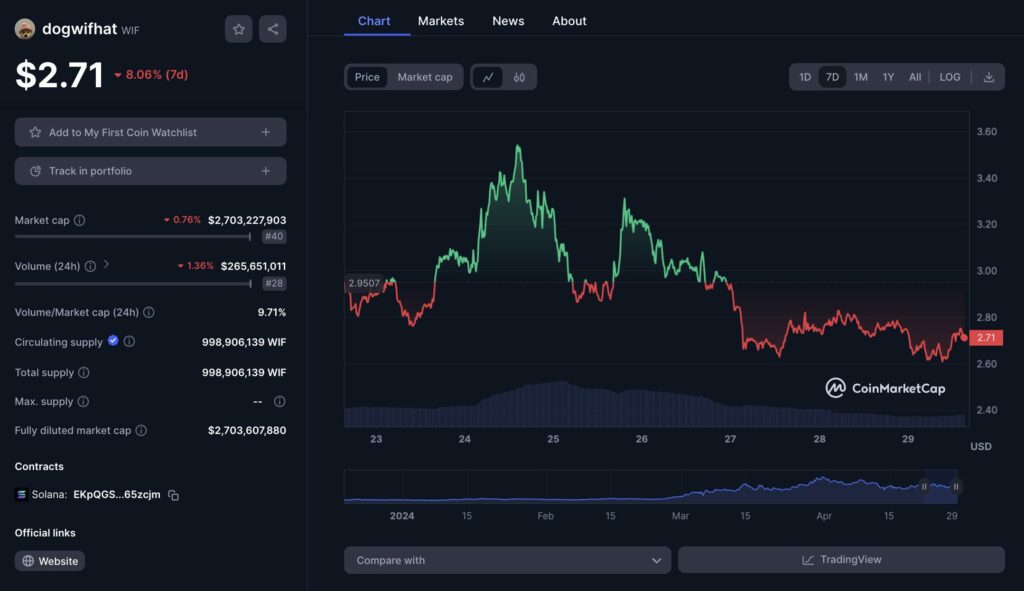Copy the Solana contract address
This screenshot has height=591, width=1024.
174,495
